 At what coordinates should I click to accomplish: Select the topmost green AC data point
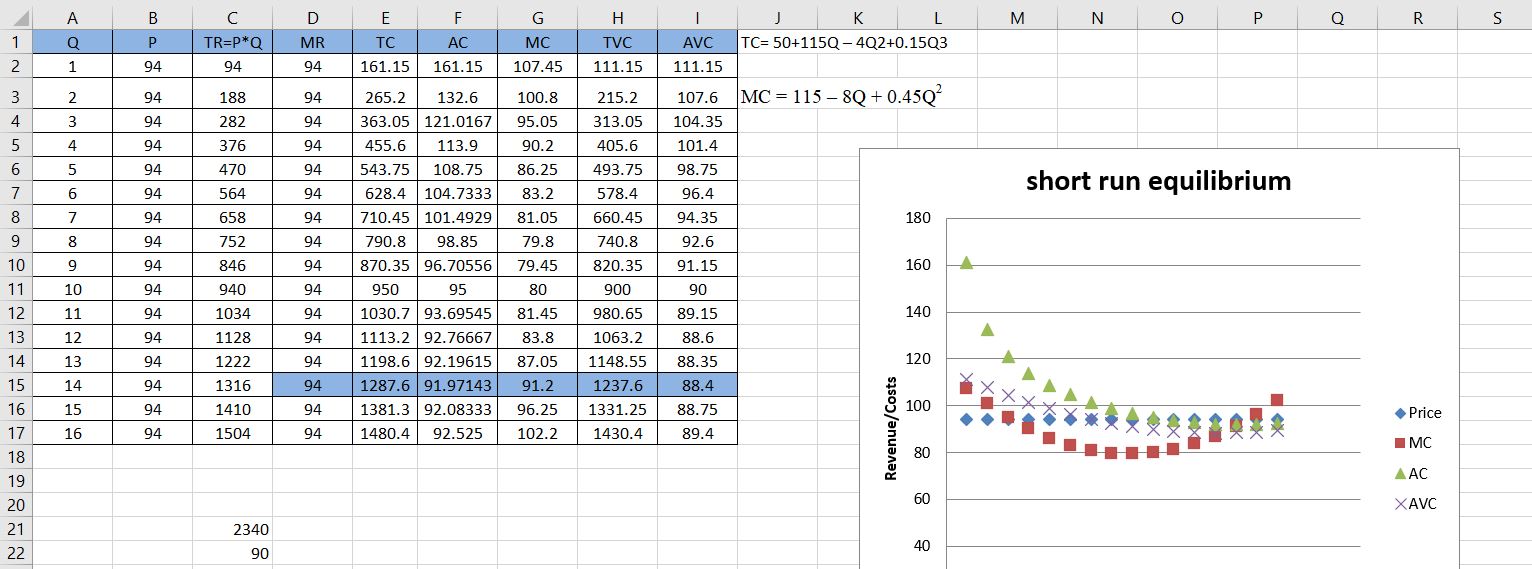tap(966, 262)
